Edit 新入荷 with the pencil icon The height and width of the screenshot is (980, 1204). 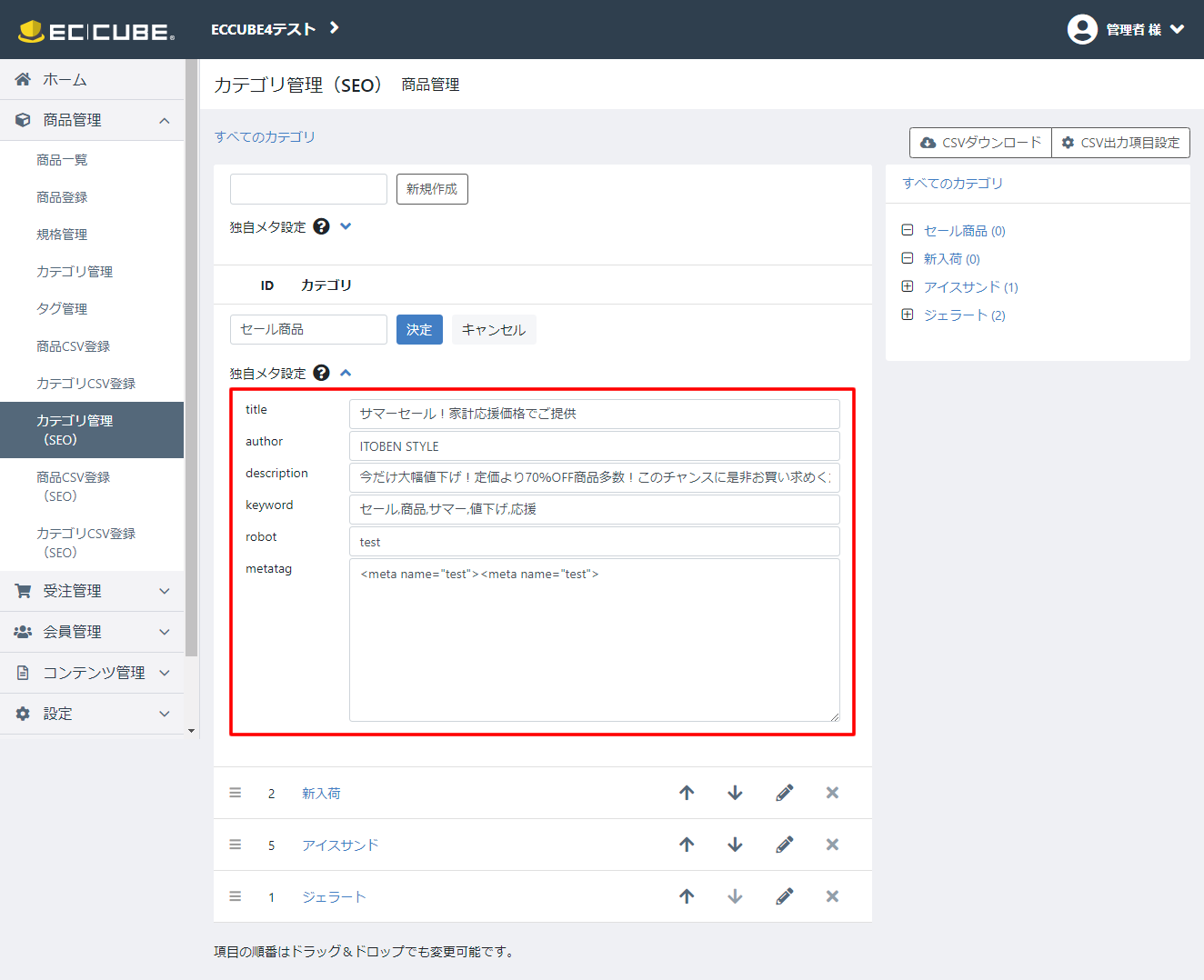pos(785,793)
